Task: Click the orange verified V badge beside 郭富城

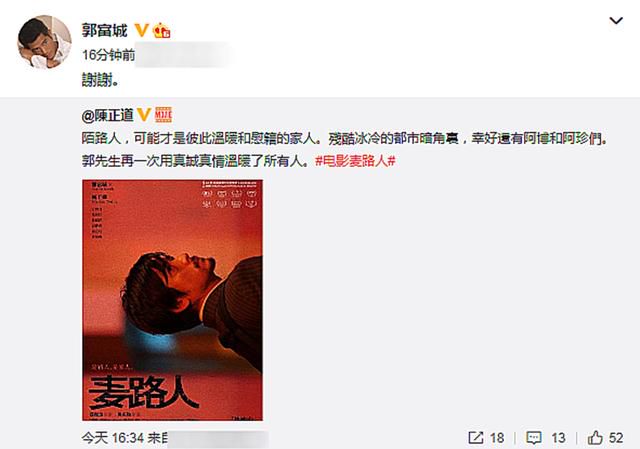Action: point(141,30)
